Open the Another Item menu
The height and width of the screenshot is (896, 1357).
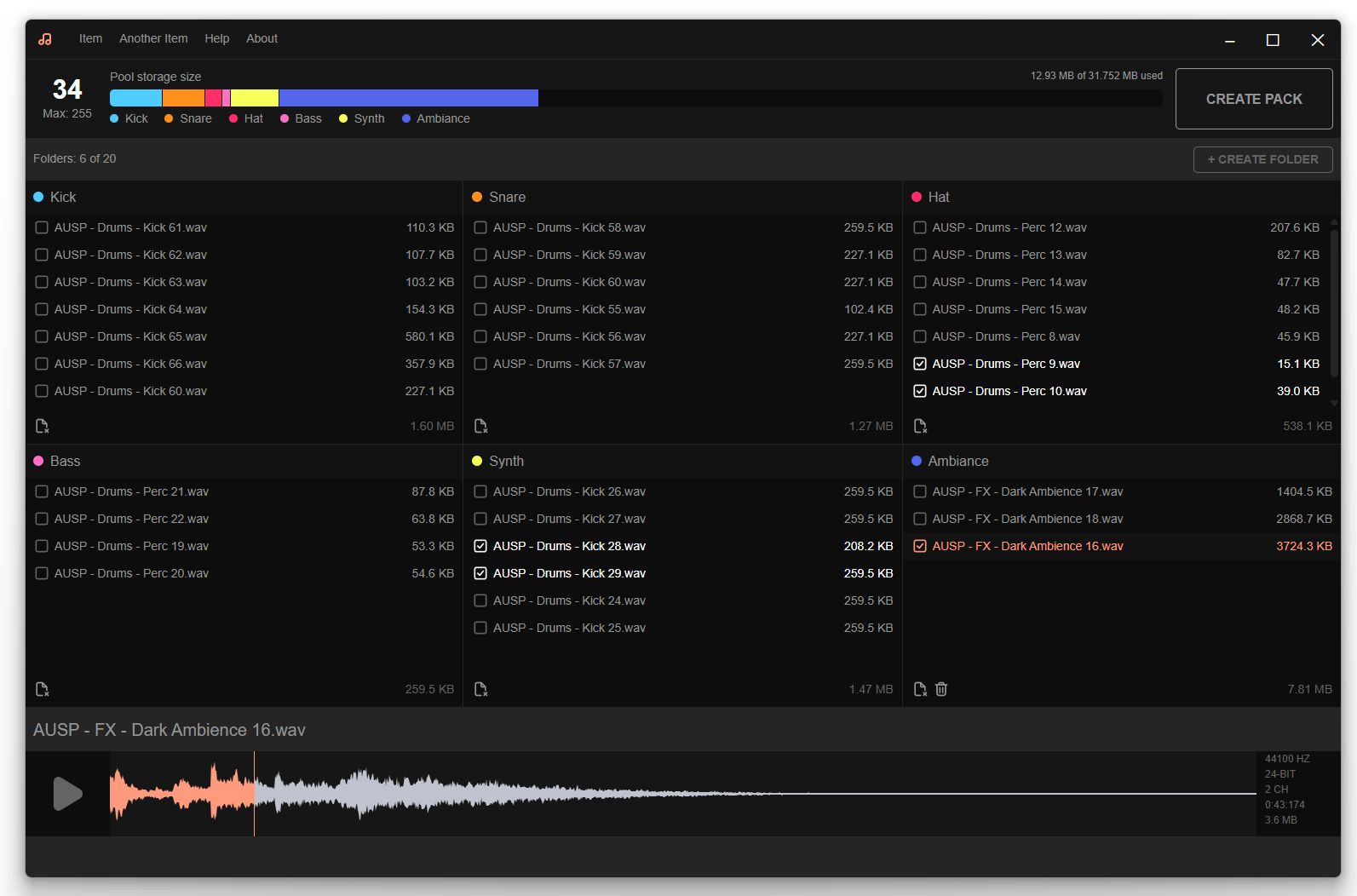pyautogui.click(x=153, y=38)
